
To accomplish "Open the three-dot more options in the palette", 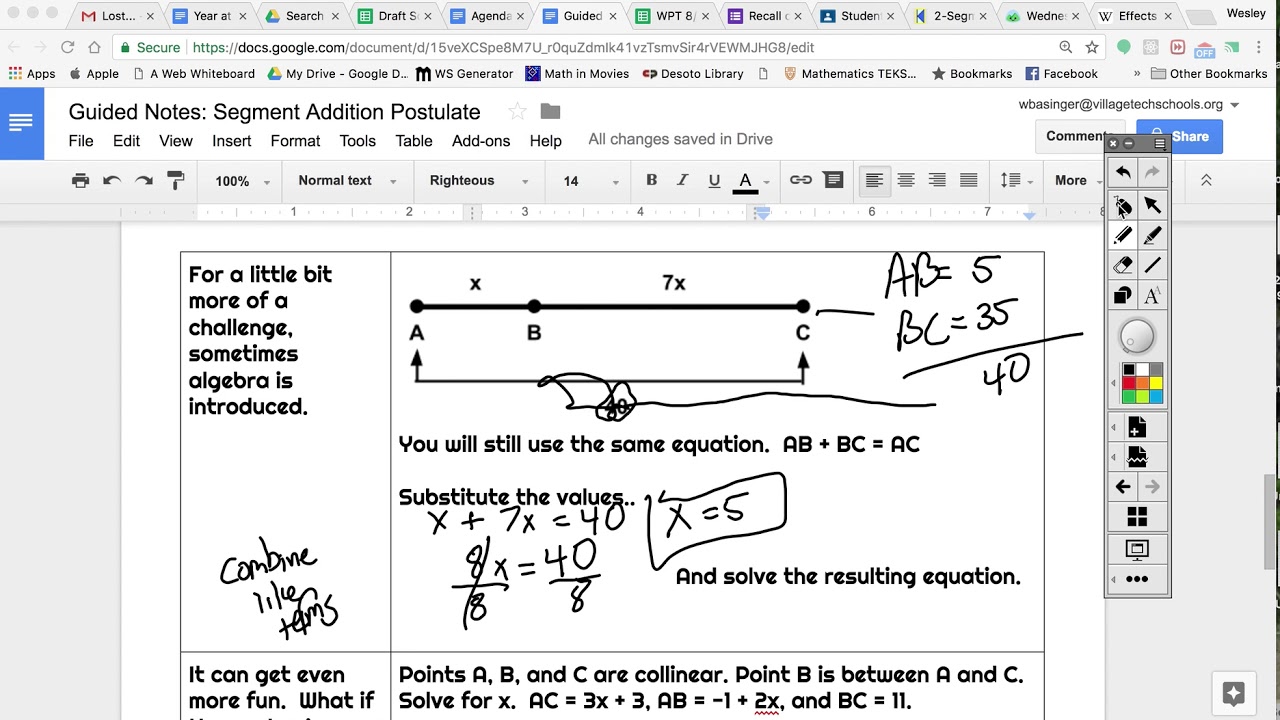I will point(1137,579).
